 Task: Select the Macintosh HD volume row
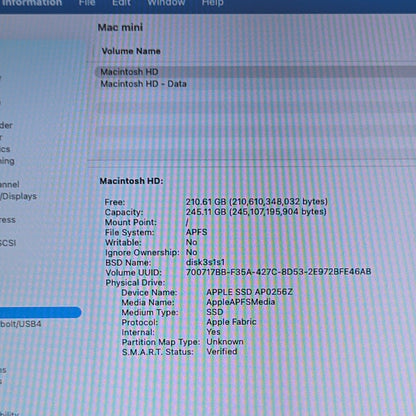click(255, 72)
